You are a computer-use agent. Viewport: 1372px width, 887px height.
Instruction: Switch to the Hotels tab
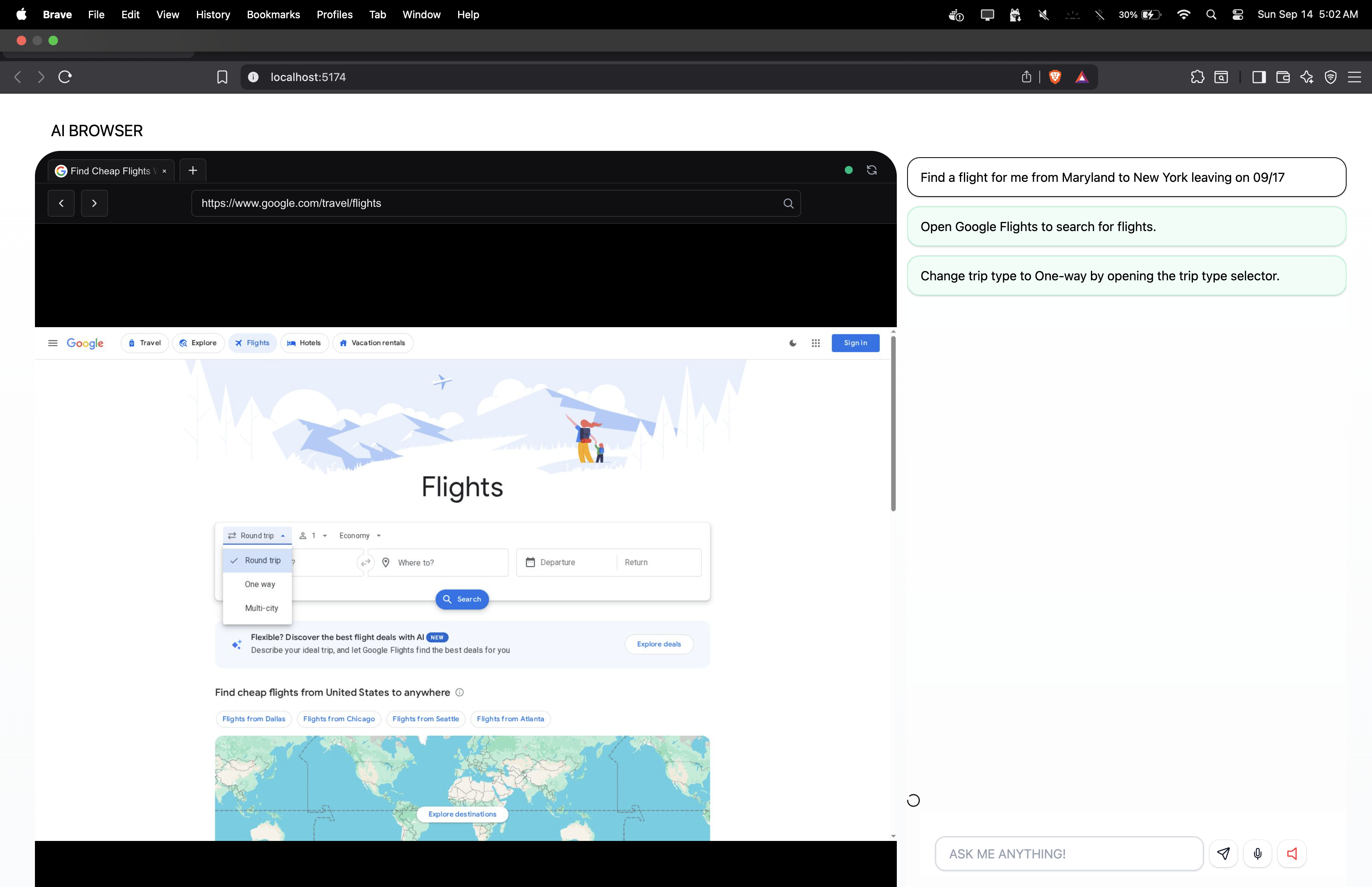(304, 343)
